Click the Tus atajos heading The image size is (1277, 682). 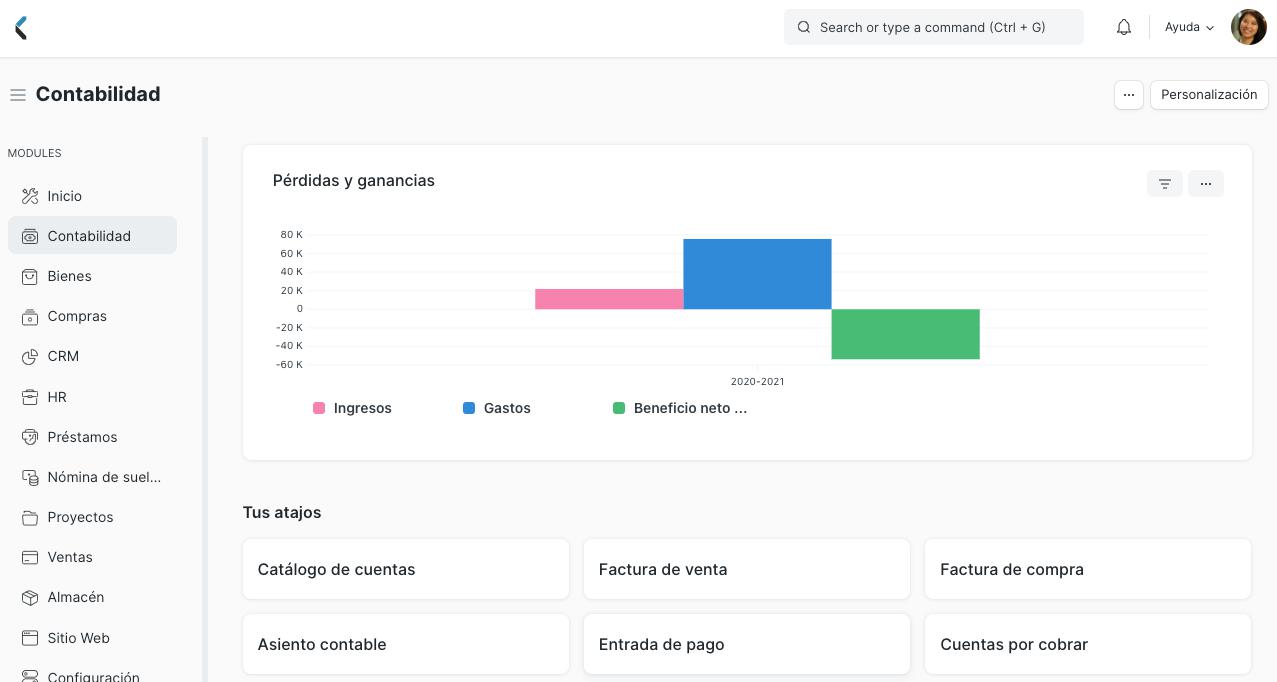coord(282,512)
